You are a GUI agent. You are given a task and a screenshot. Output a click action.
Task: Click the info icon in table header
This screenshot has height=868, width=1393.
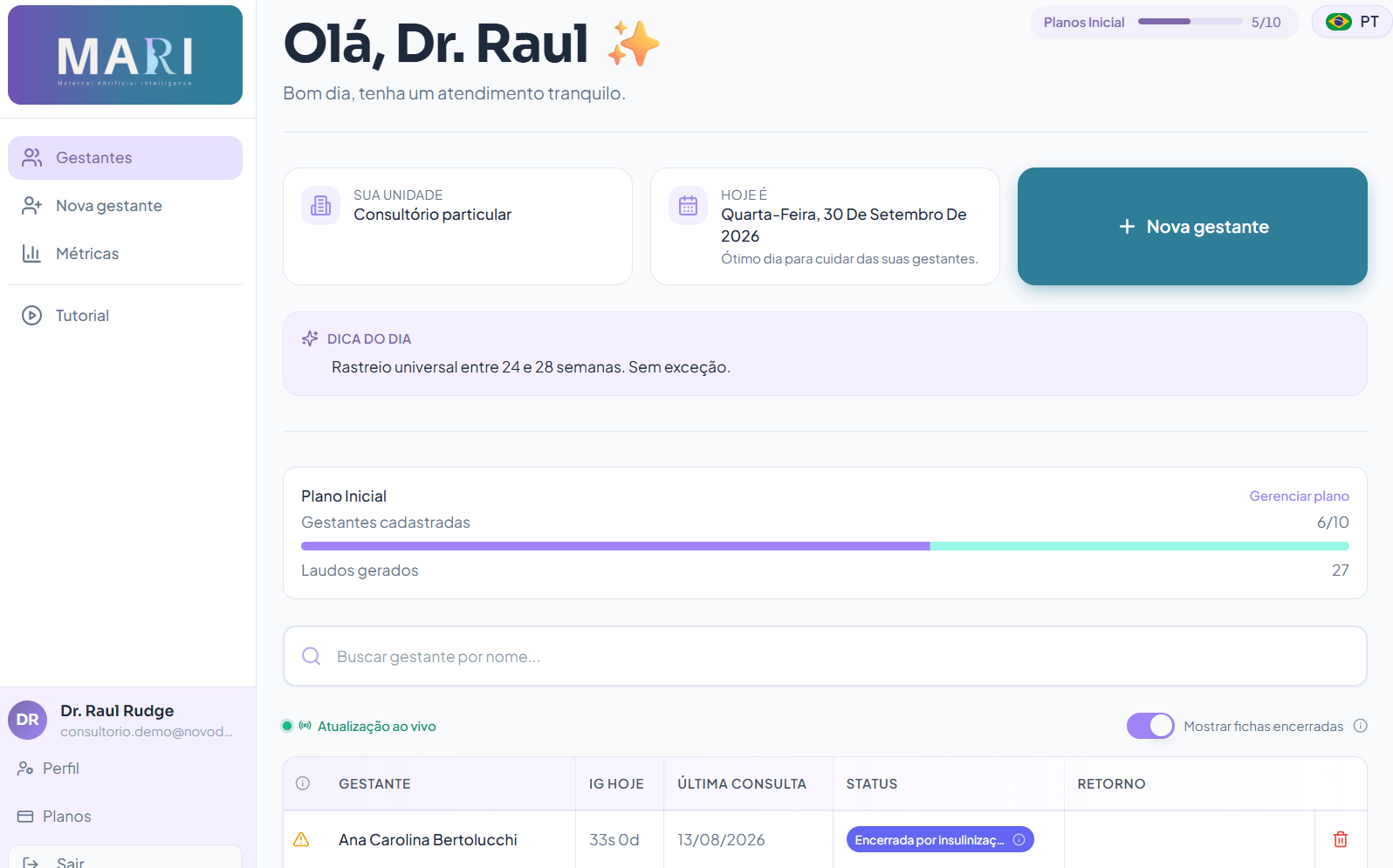[x=303, y=783]
